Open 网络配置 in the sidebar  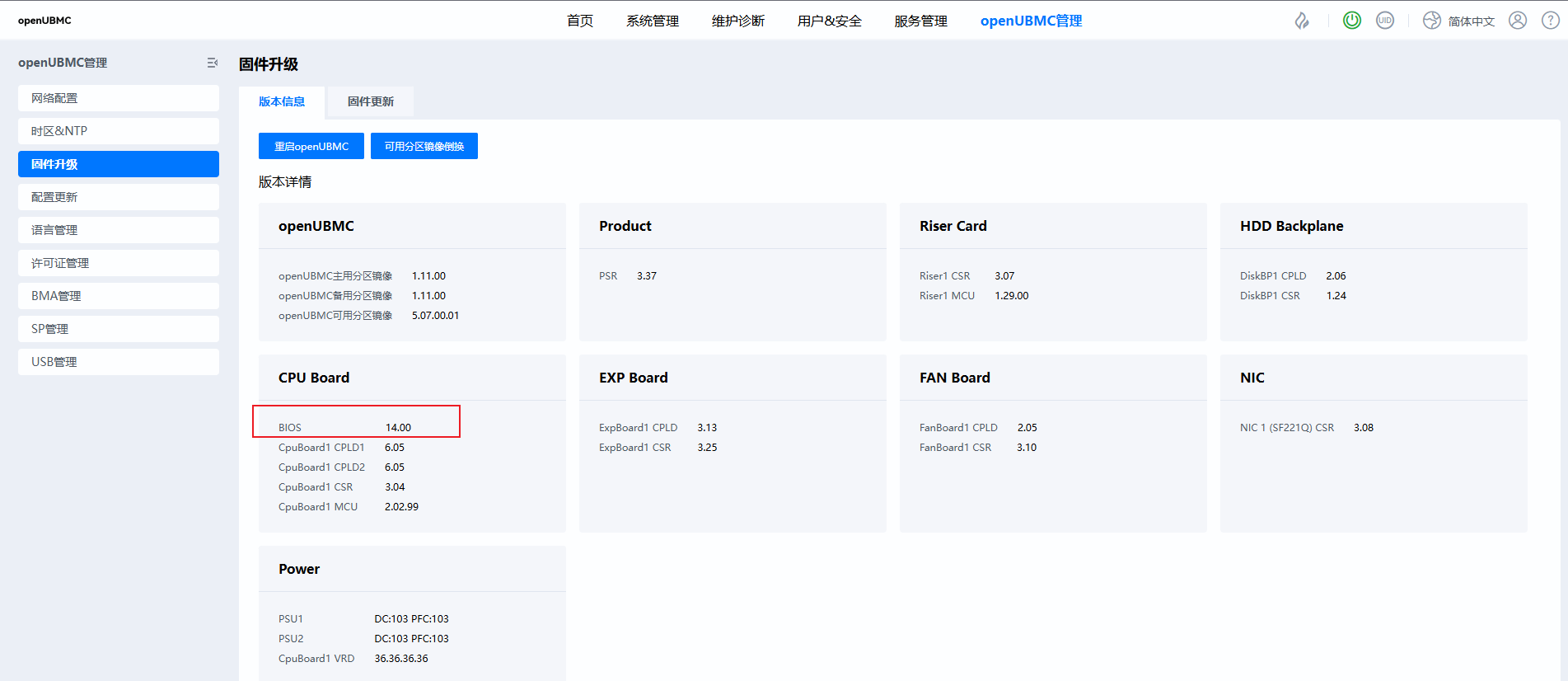pyautogui.click(x=118, y=98)
